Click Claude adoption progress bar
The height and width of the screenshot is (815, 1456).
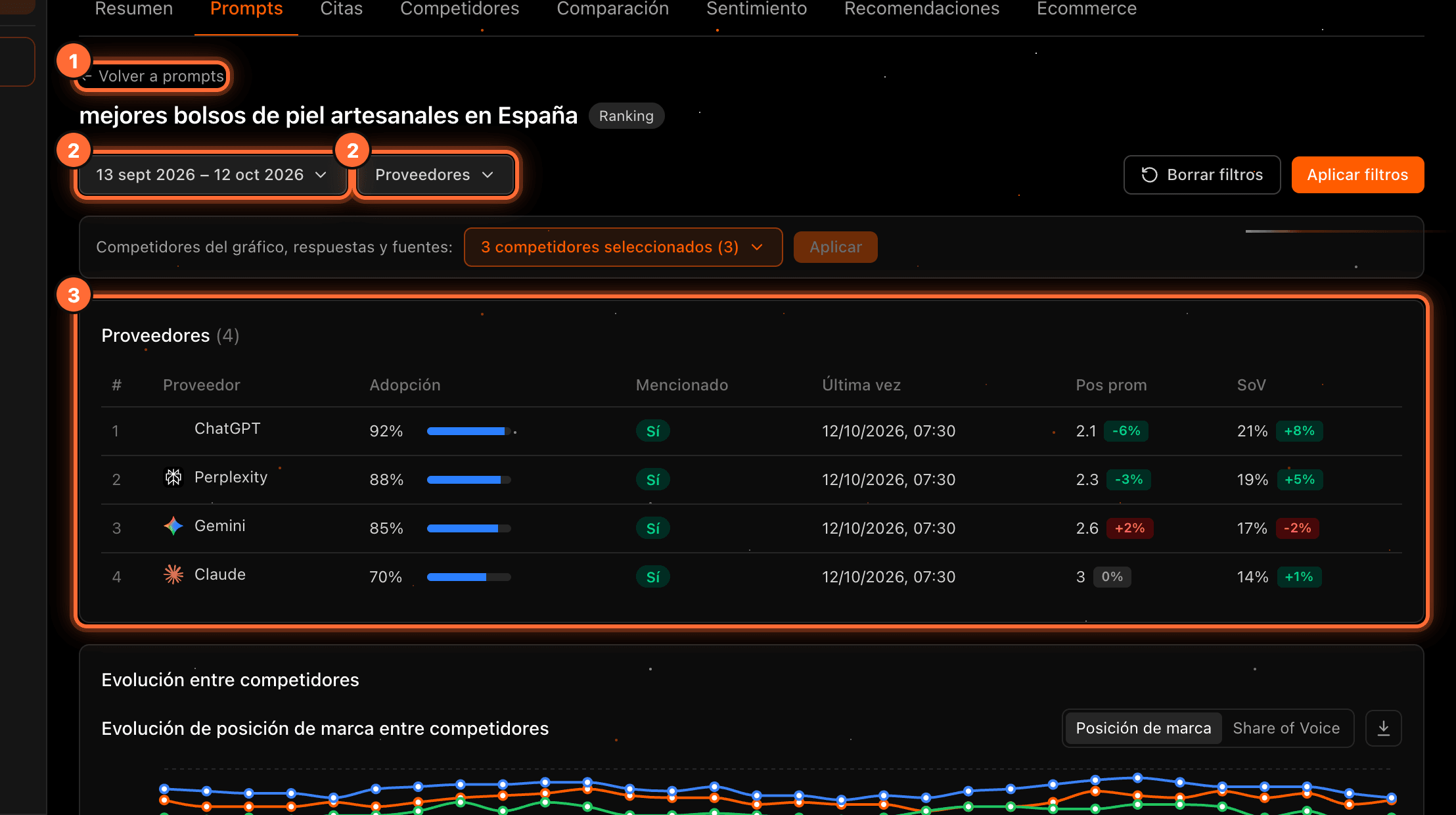click(x=468, y=577)
